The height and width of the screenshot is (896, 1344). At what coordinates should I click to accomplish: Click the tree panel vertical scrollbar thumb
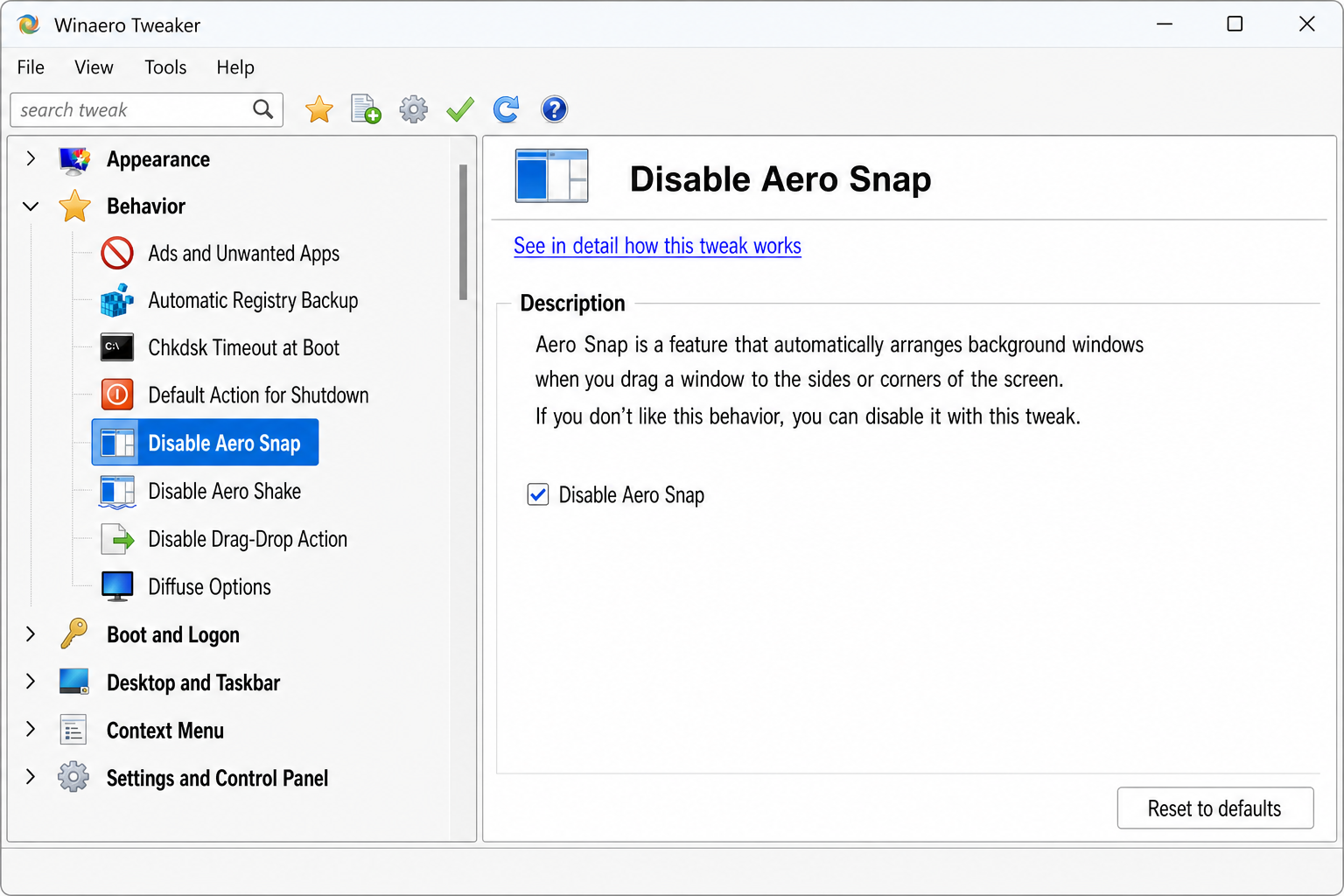coord(463,233)
